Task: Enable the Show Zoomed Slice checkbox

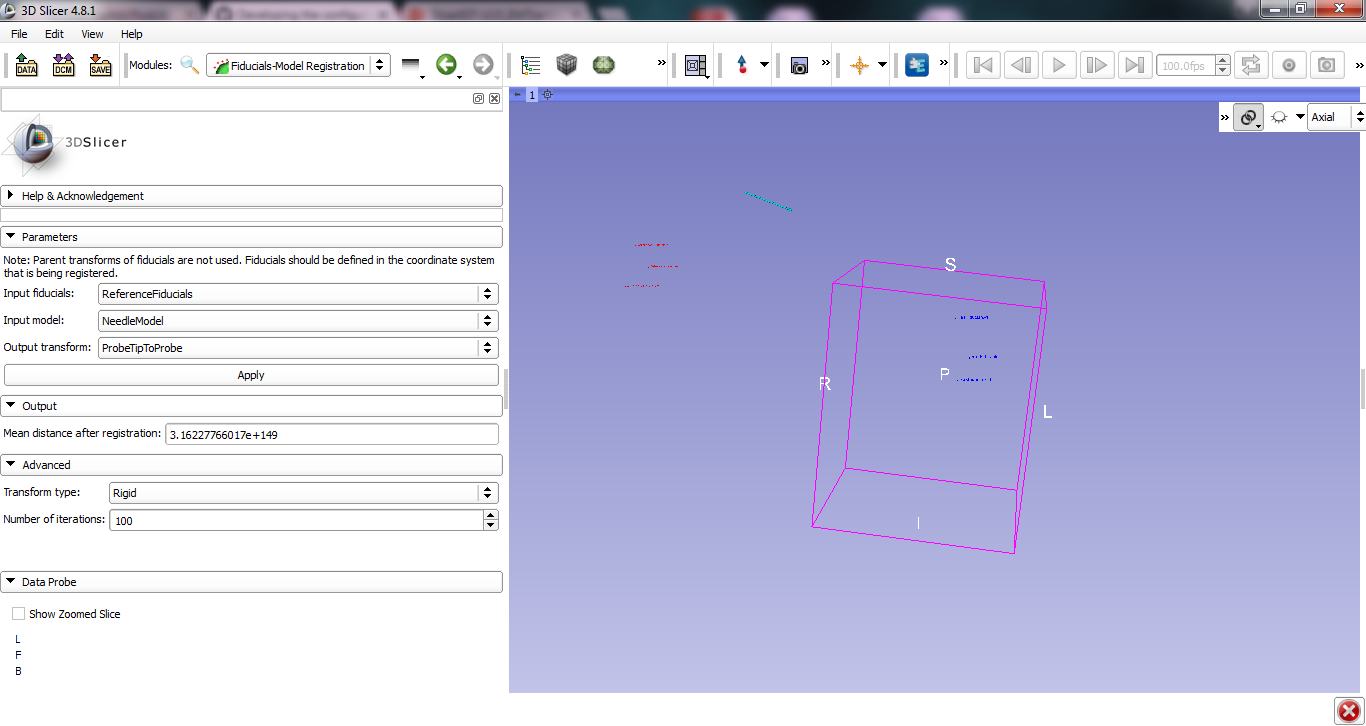Action: click(x=18, y=614)
